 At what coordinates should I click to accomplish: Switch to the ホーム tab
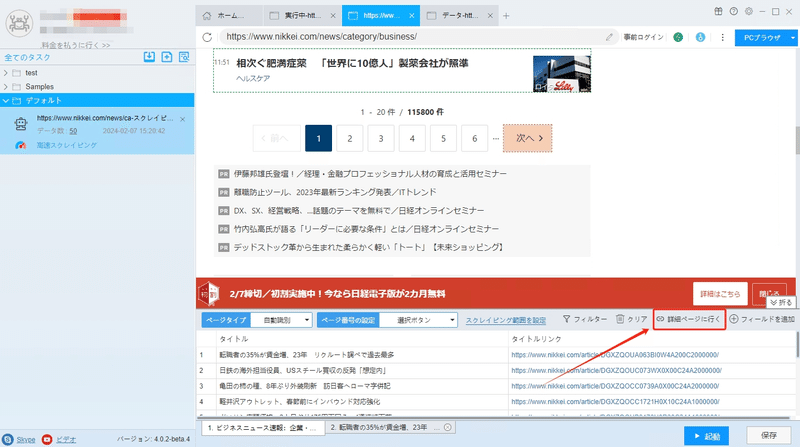230,16
